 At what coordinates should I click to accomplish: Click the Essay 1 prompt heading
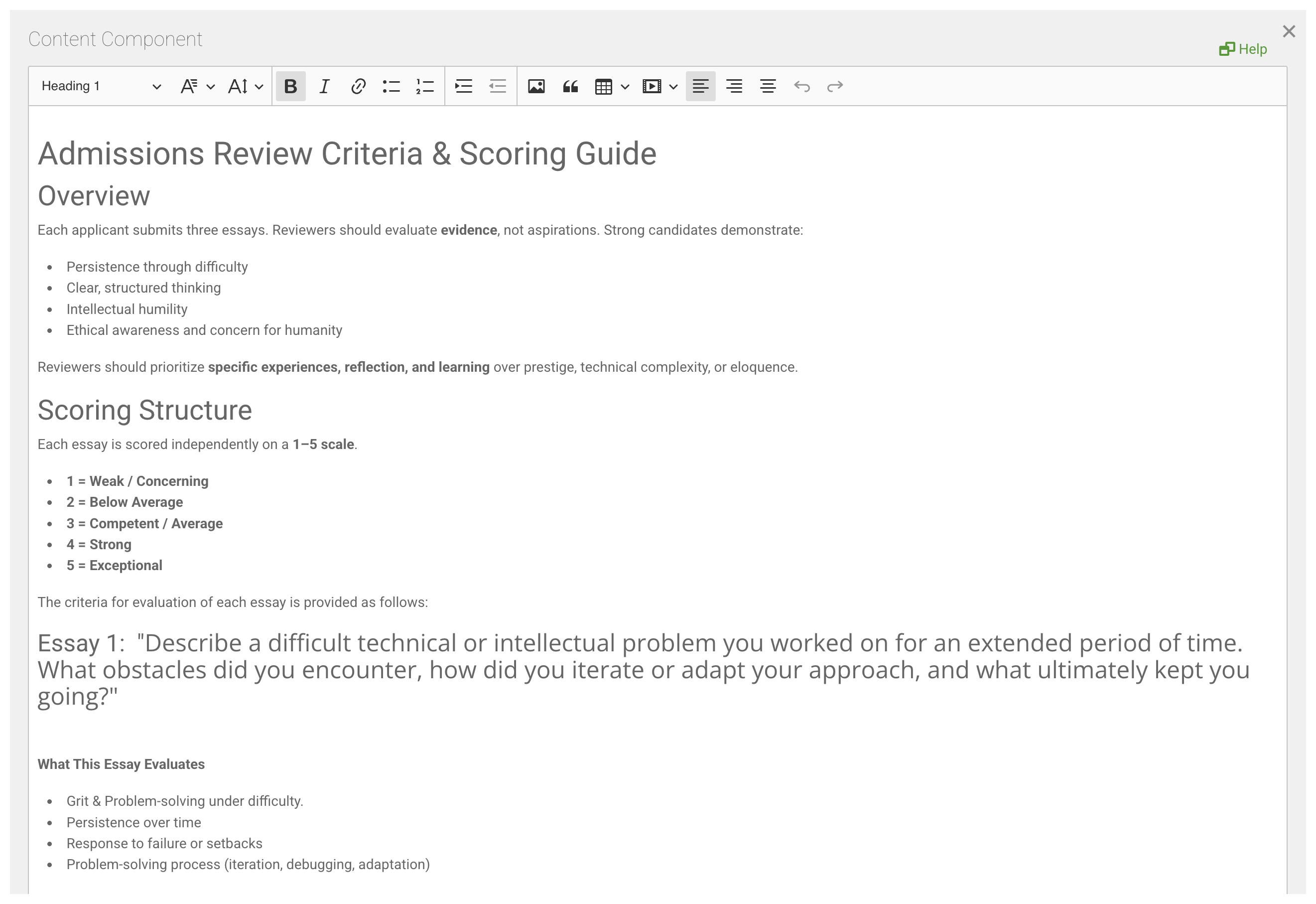click(x=643, y=670)
